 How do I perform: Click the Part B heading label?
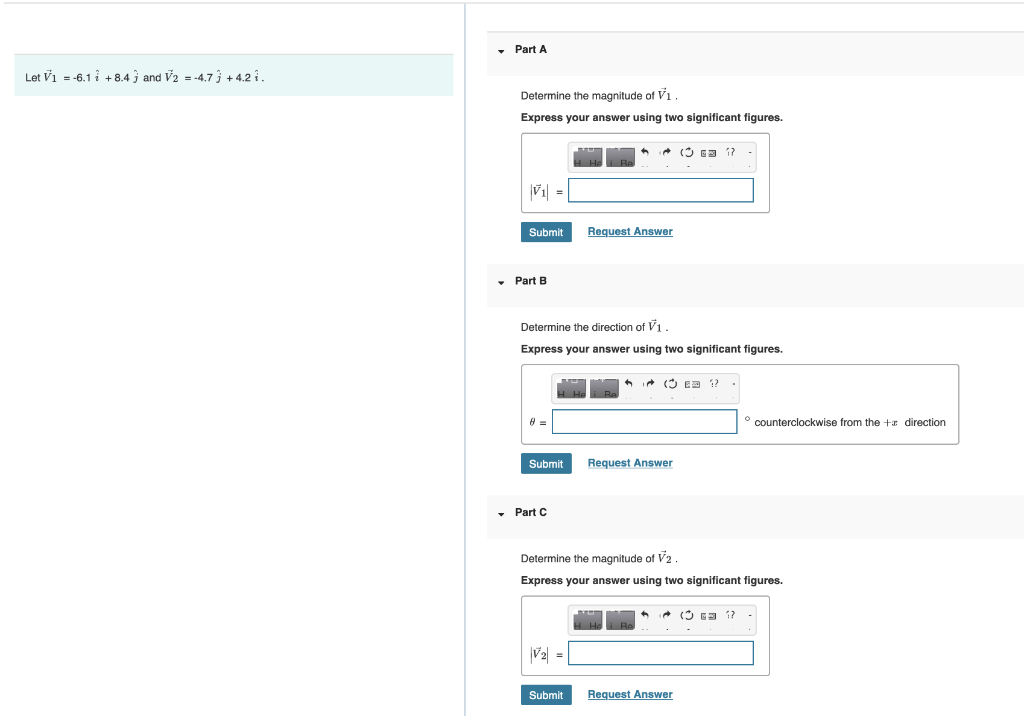530,281
